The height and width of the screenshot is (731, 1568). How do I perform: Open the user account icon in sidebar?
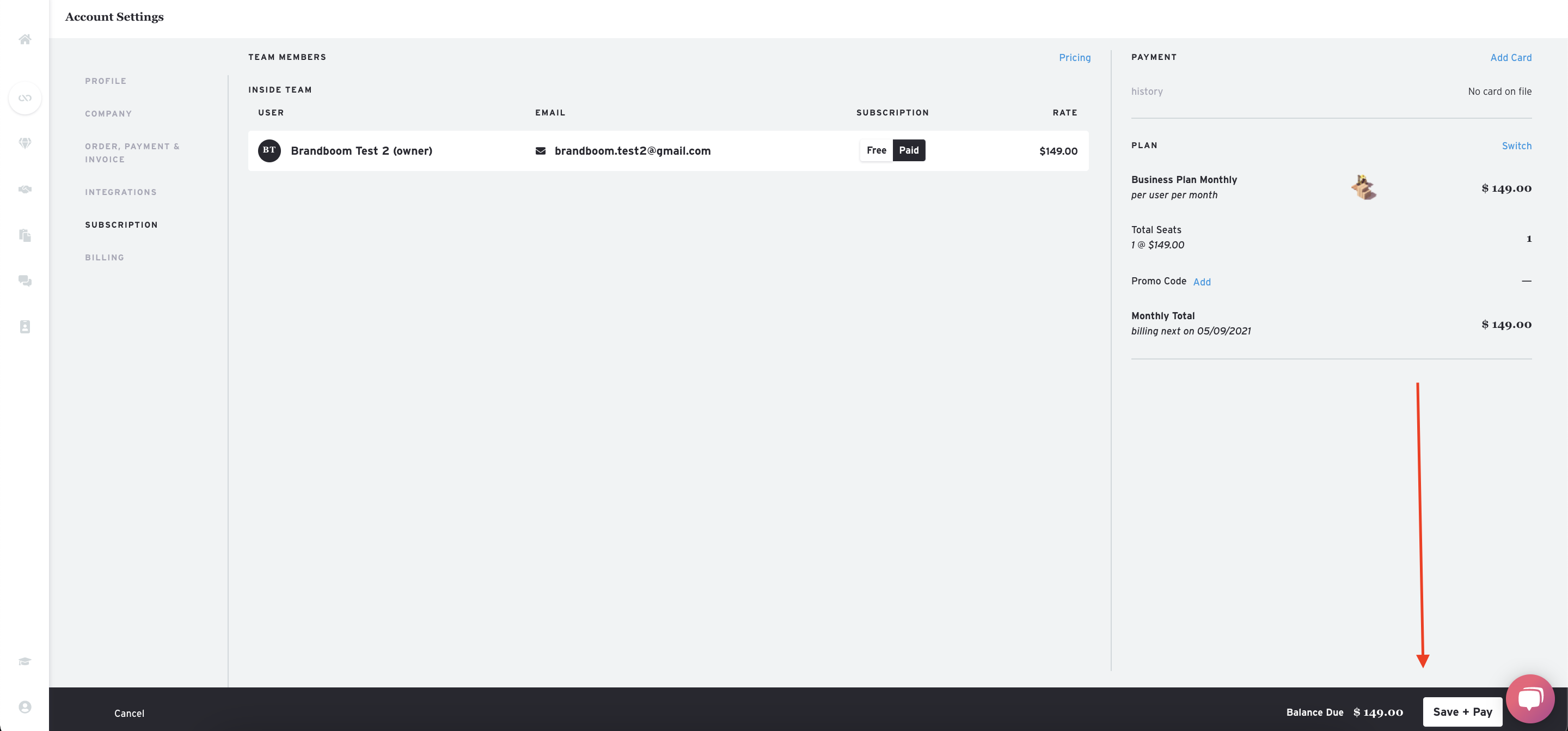click(25, 706)
